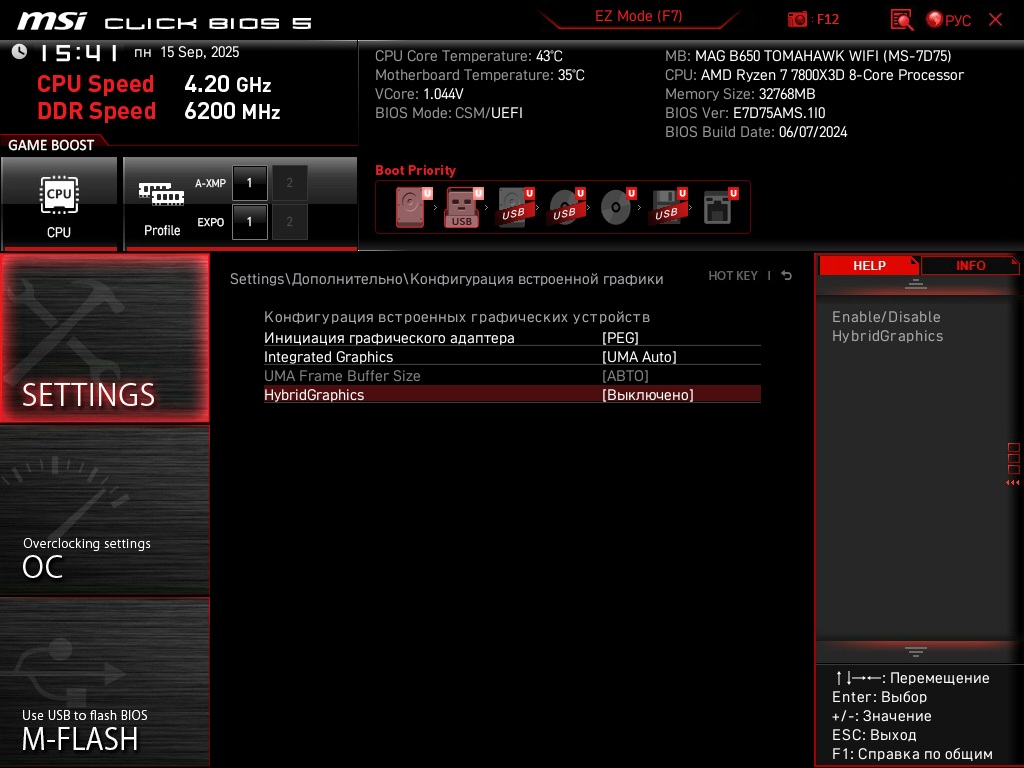1024x768 pixels.
Task: Click the MSI logo
Action: (52, 21)
